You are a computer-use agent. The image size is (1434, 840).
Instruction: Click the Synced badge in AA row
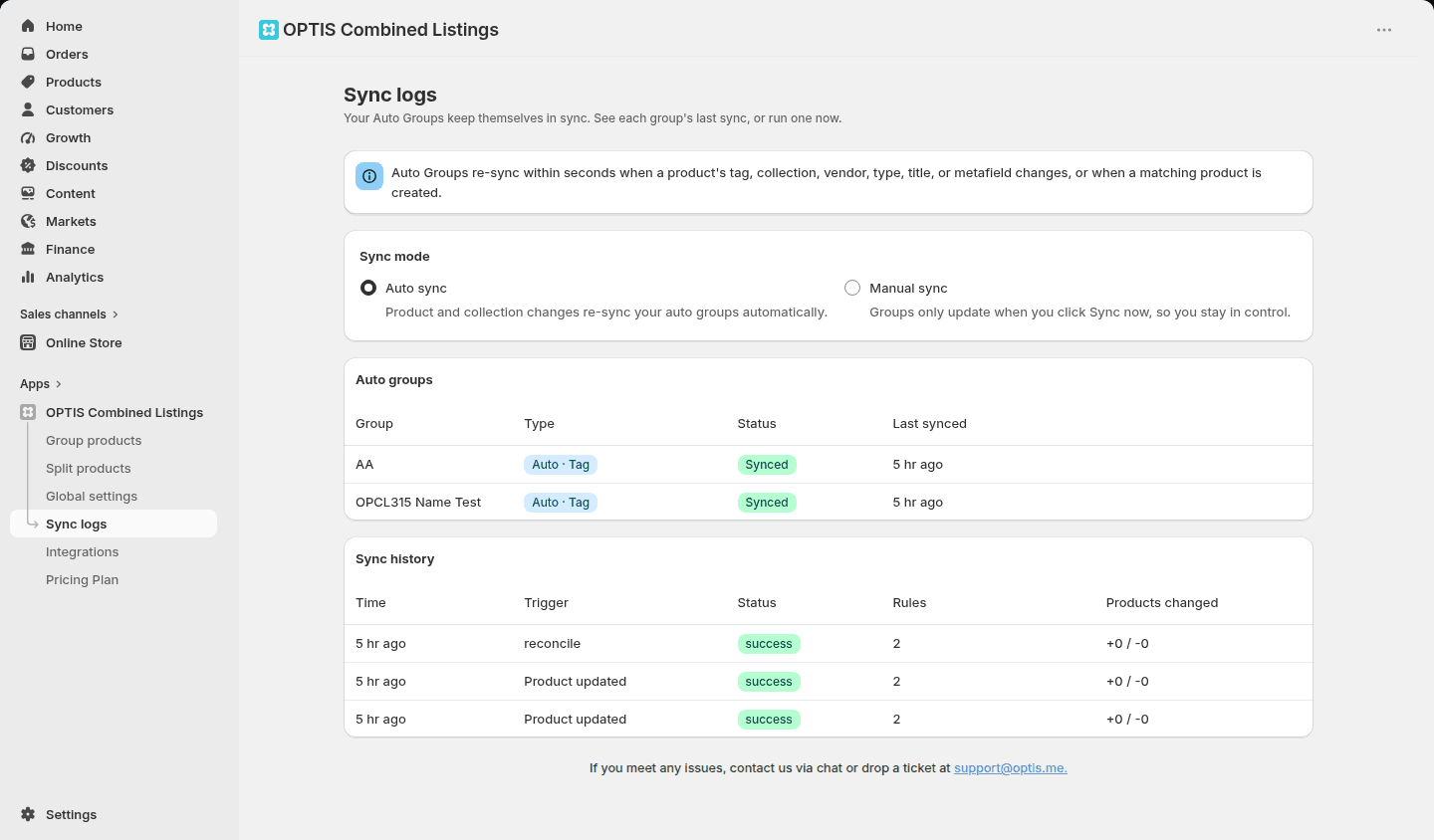[767, 465]
